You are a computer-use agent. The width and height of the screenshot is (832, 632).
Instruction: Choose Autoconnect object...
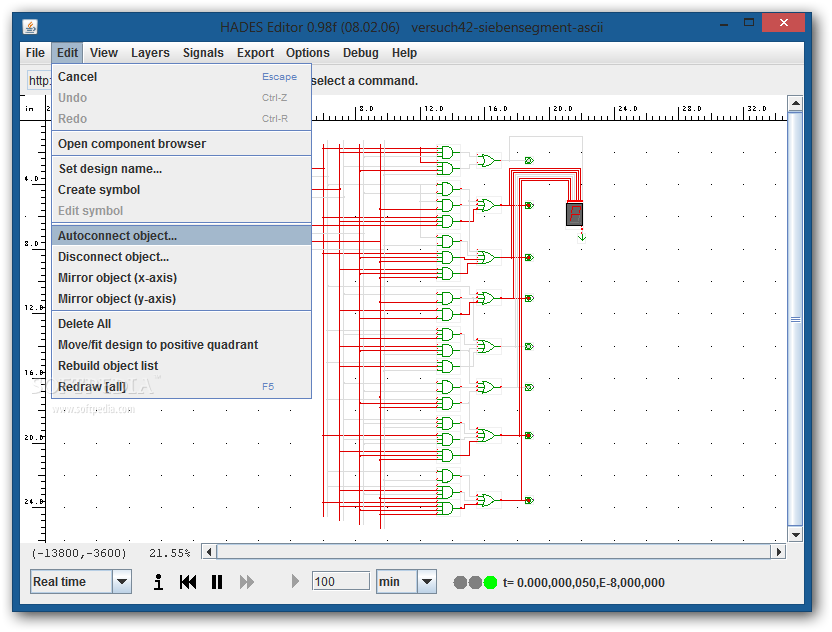[x=181, y=236]
